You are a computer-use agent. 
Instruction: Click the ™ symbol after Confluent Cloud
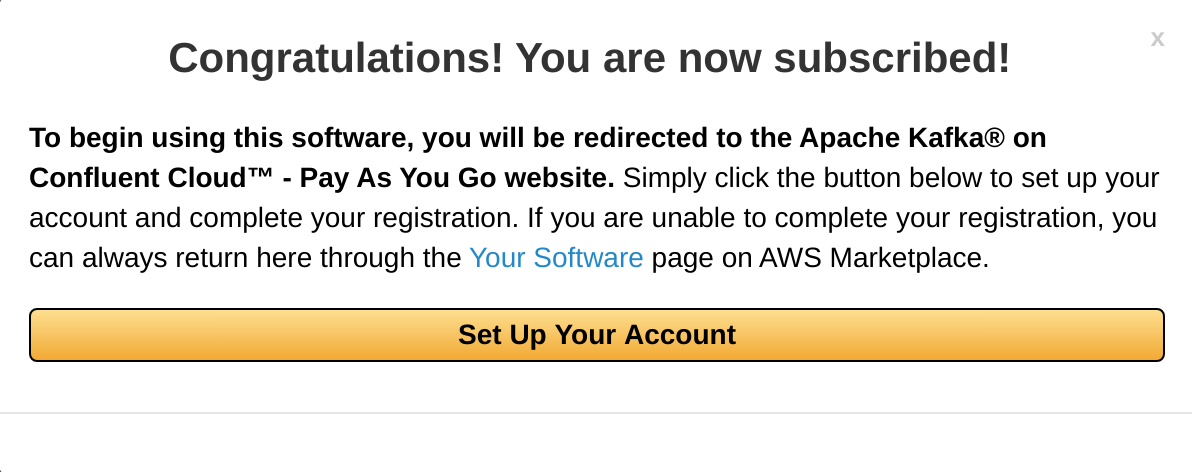[x=262, y=175]
